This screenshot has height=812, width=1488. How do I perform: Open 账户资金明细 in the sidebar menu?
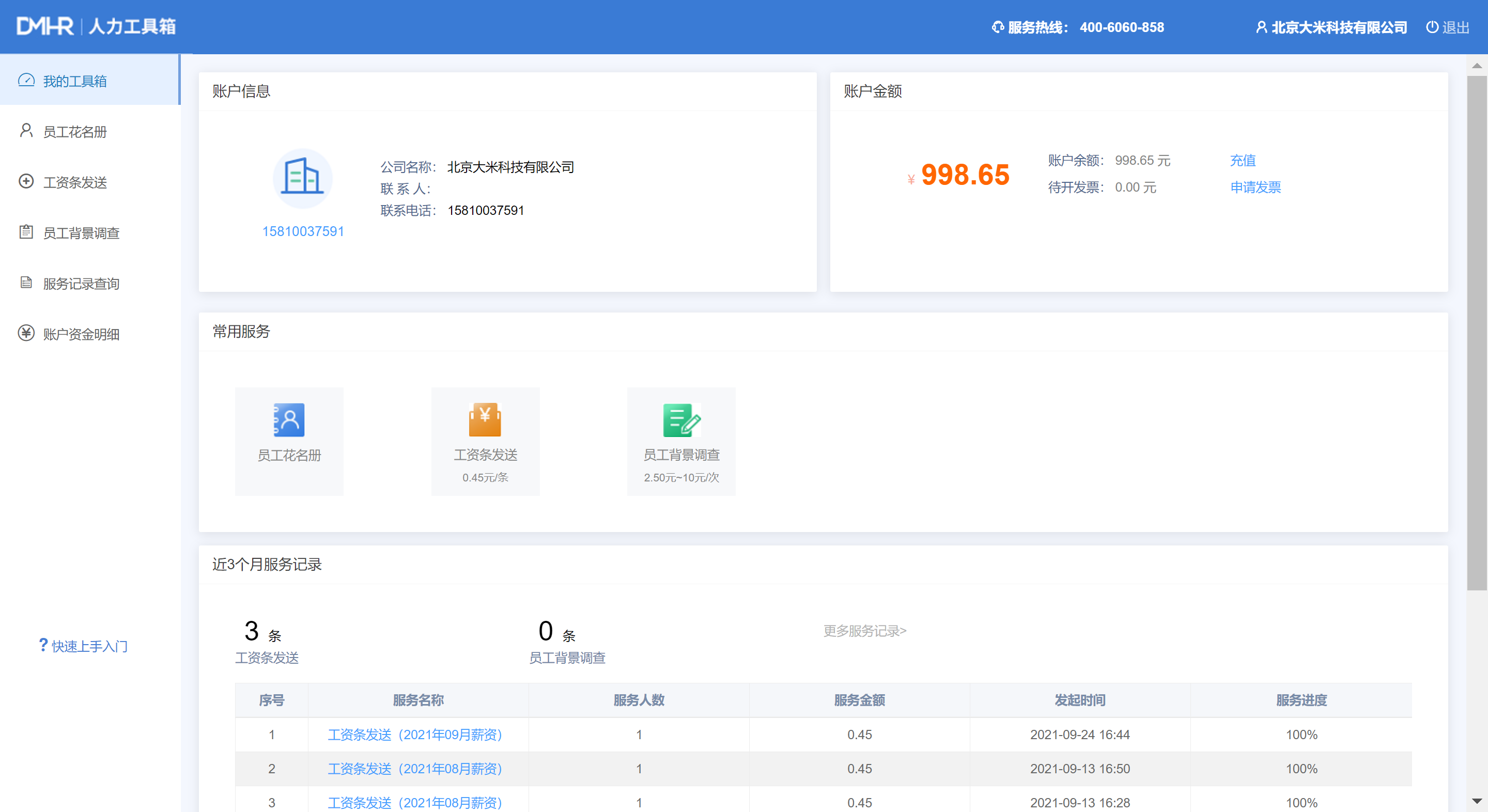[x=89, y=334]
